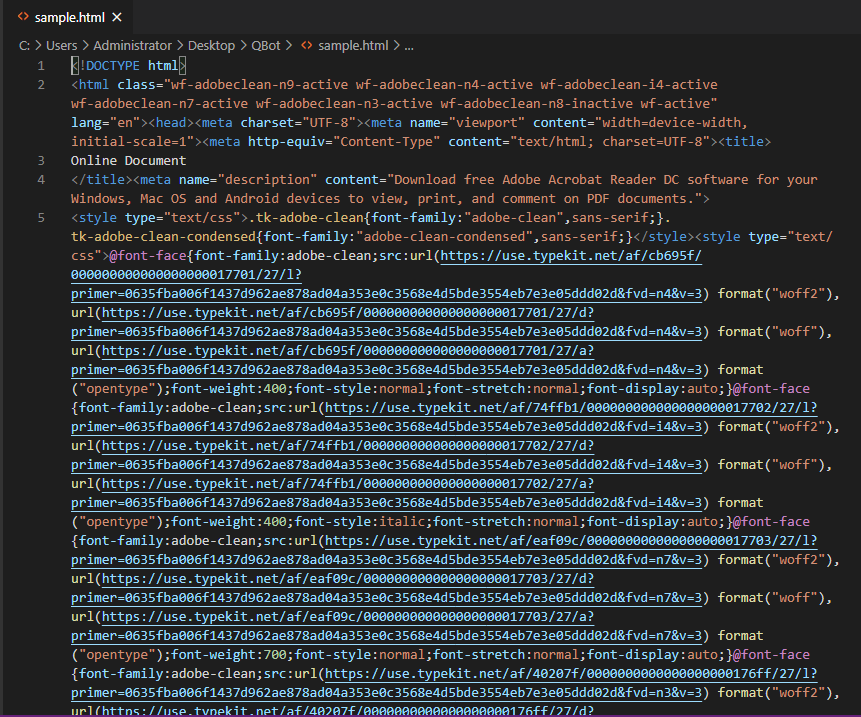Click line number 4 in the gutter

[x=41, y=180]
